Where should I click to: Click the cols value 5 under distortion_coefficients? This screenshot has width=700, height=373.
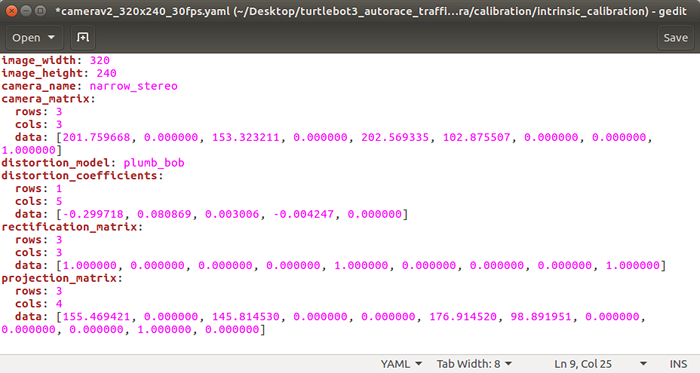59,201
